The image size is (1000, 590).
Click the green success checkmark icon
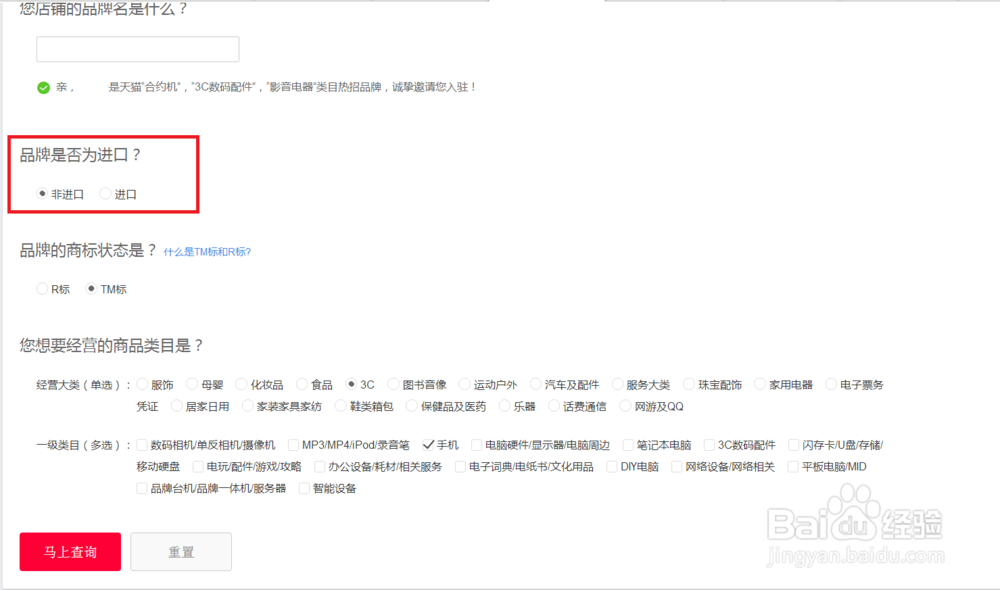(43, 87)
